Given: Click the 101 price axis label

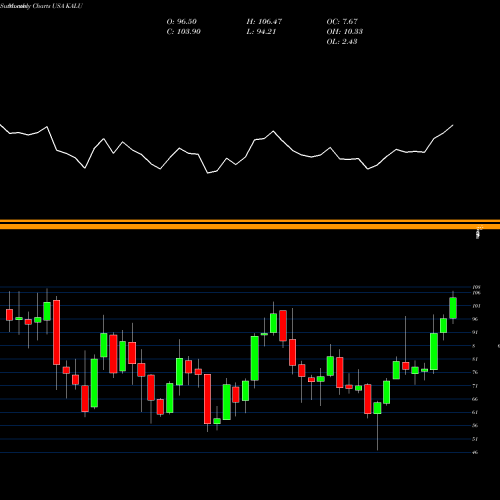Looking at the screenshot, I should (x=477, y=306).
